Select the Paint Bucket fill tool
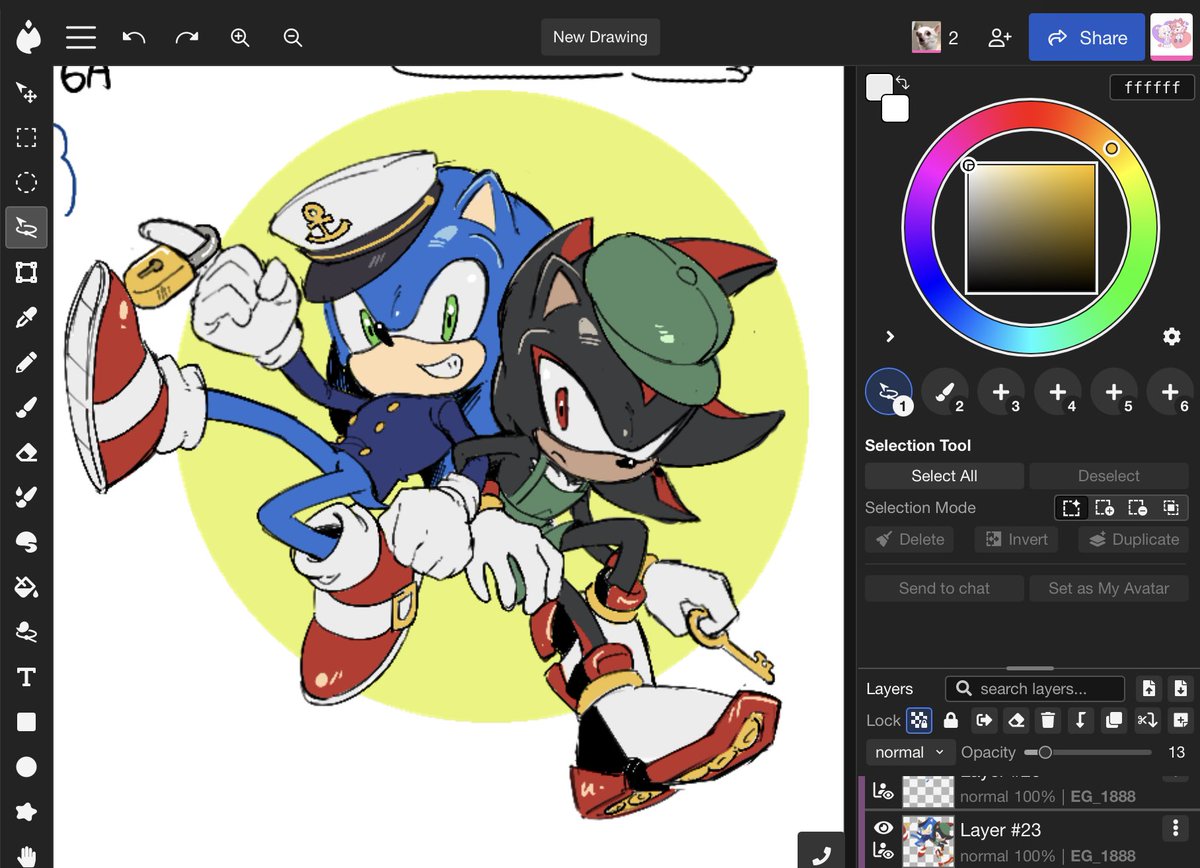Screen dimensions: 1200x868 click(26, 587)
